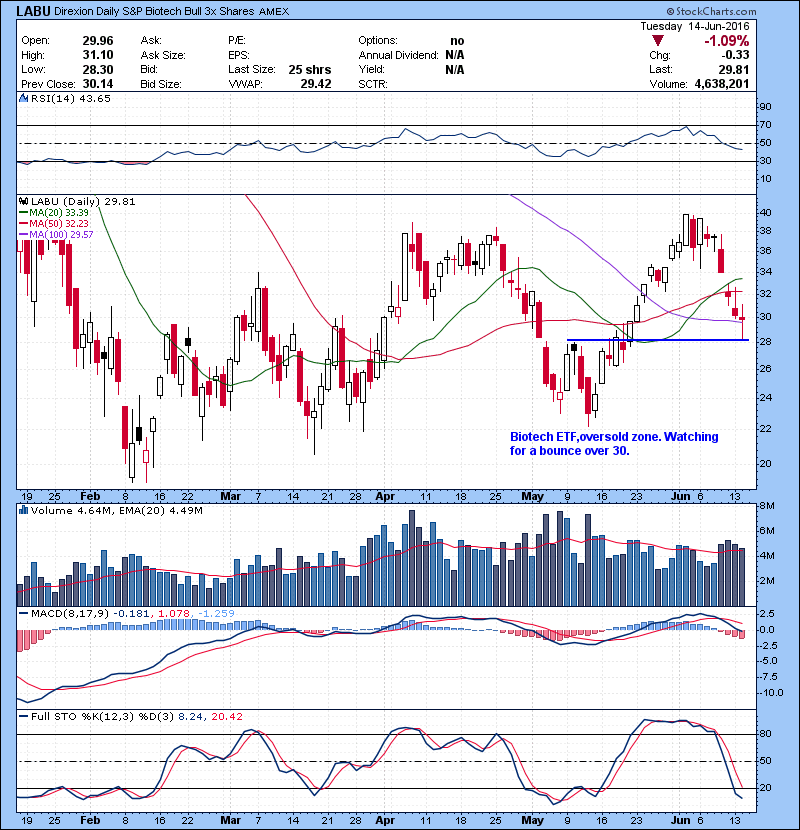Click the Low value 28.30
800x830 pixels.
(x=98, y=69)
